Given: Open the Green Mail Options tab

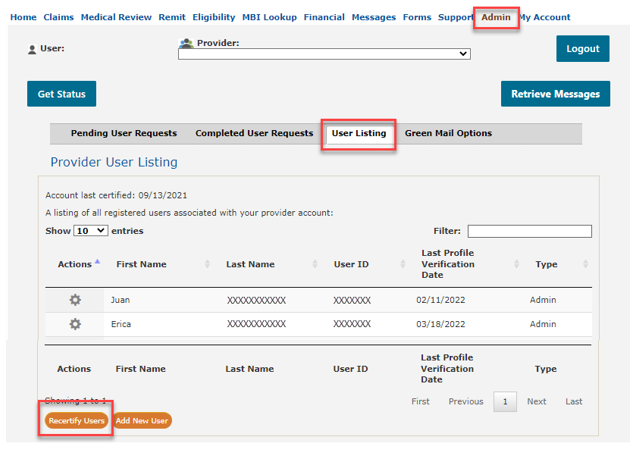Looking at the screenshot, I should (x=448, y=133).
